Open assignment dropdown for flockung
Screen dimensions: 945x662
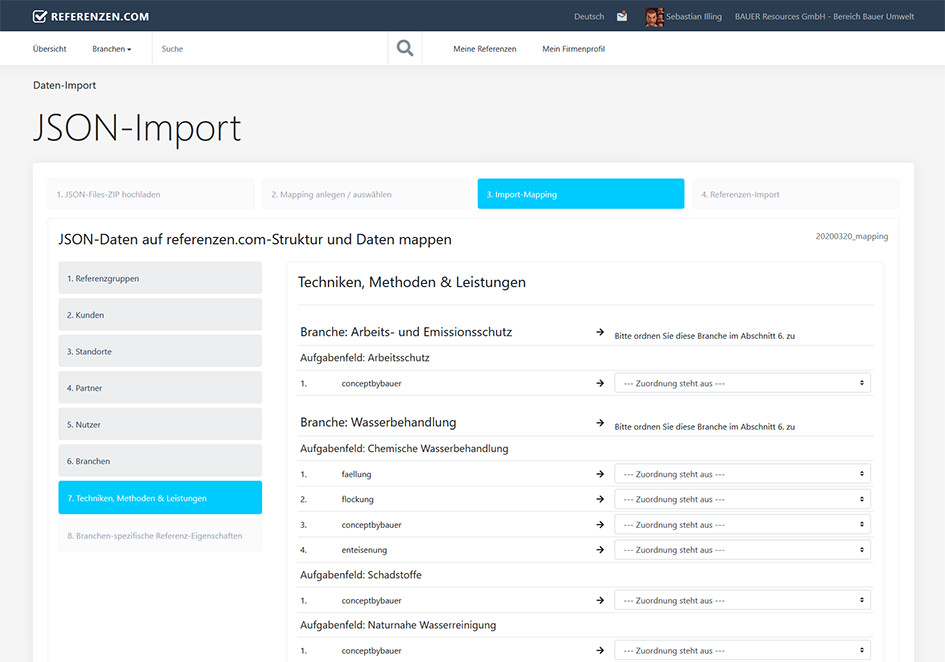click(x=742, y=499)
